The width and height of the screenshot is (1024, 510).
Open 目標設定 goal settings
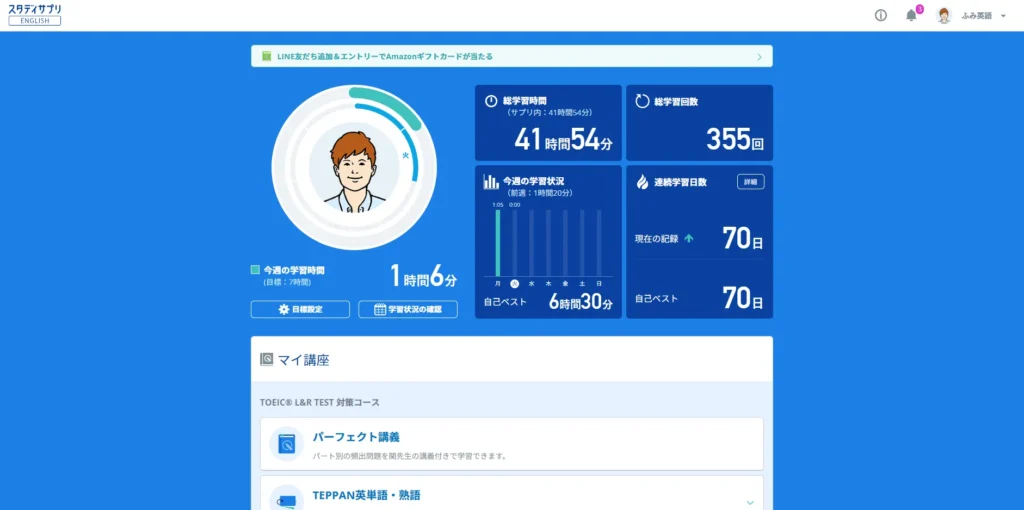[300, 310]
